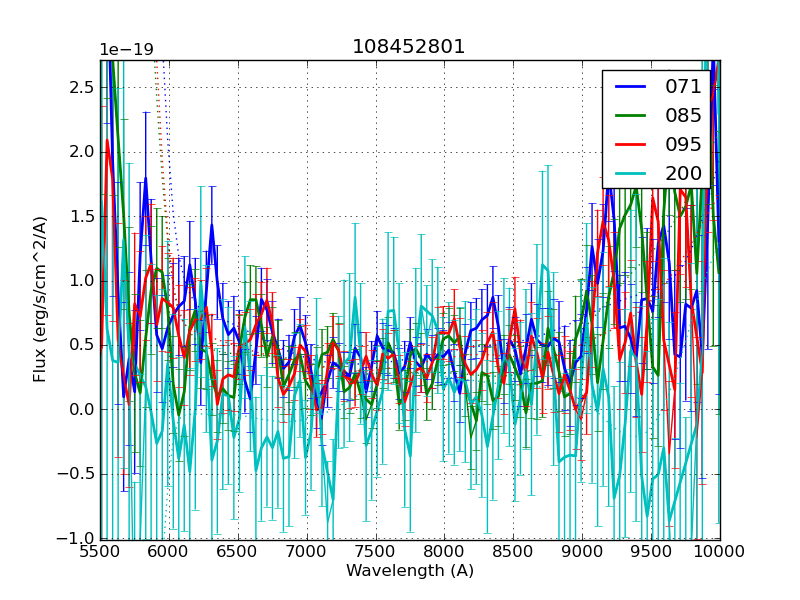Click the blue line swatch in legend
The image size is (800, 600).
click(x=630, y=87)
